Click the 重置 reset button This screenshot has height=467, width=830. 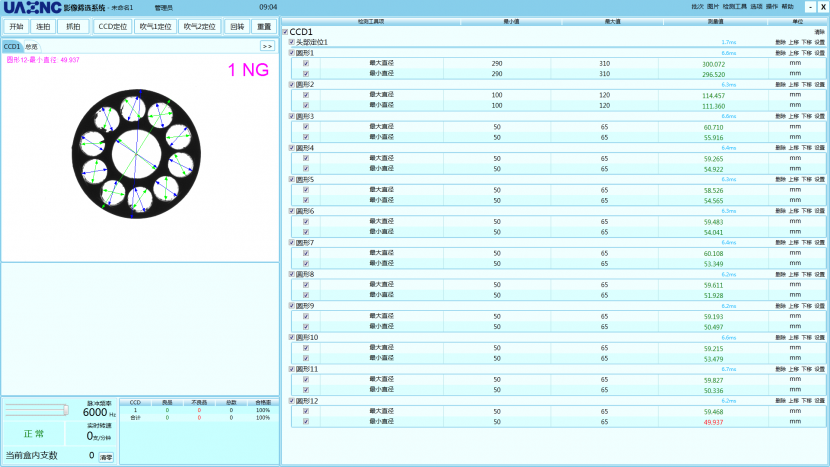coord(264,26)
